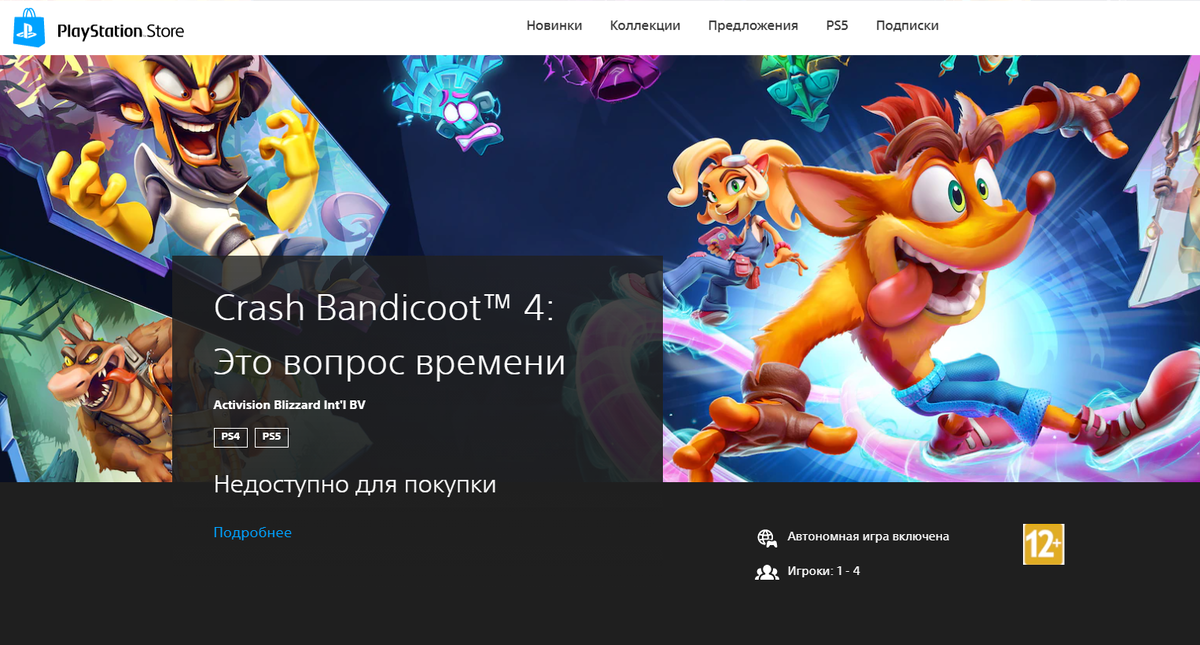Viewport: 1200px width, 645px height.
Task: Select the PS4 platform badge
Action: pos(230,437)
